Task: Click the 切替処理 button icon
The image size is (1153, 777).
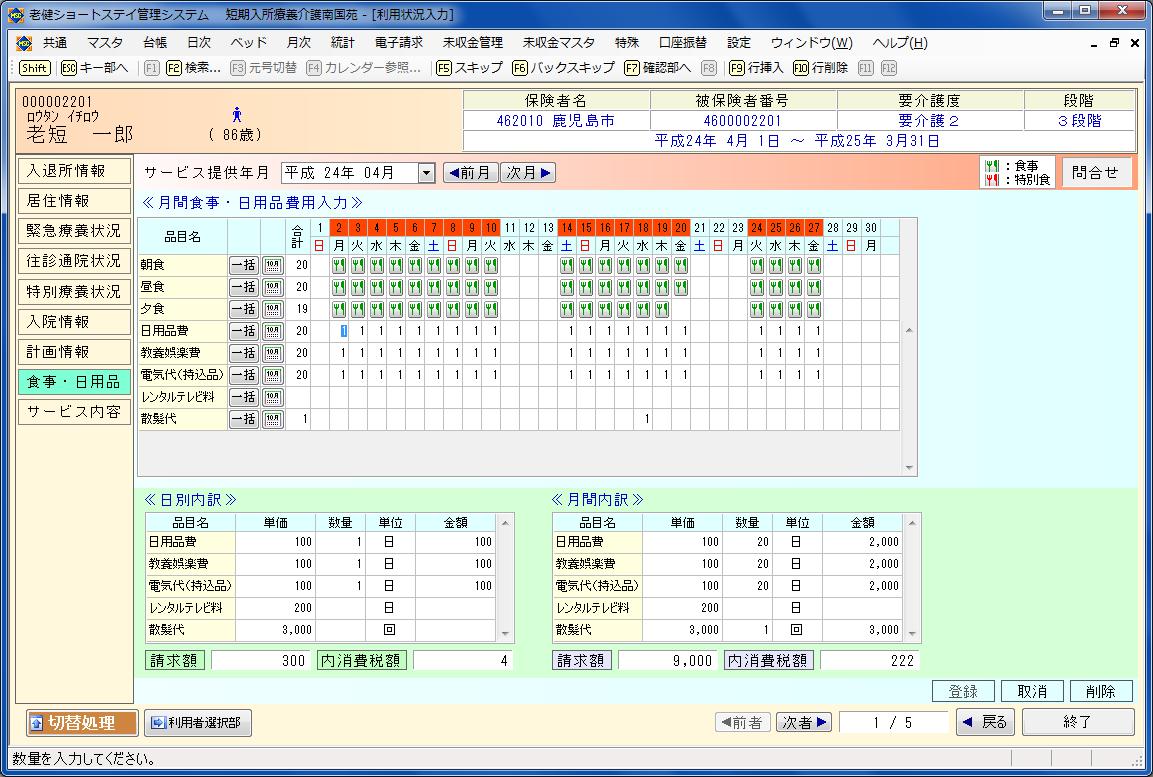Action: pyautogui.click(x=36, y=722)
